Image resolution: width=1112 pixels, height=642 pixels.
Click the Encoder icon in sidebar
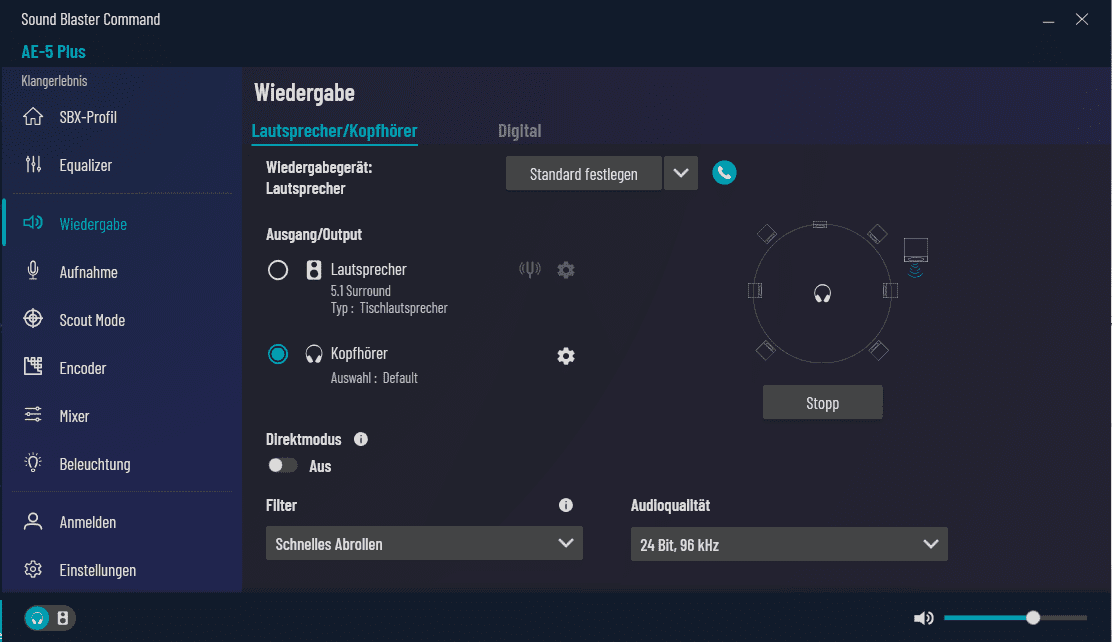point(33,366)
